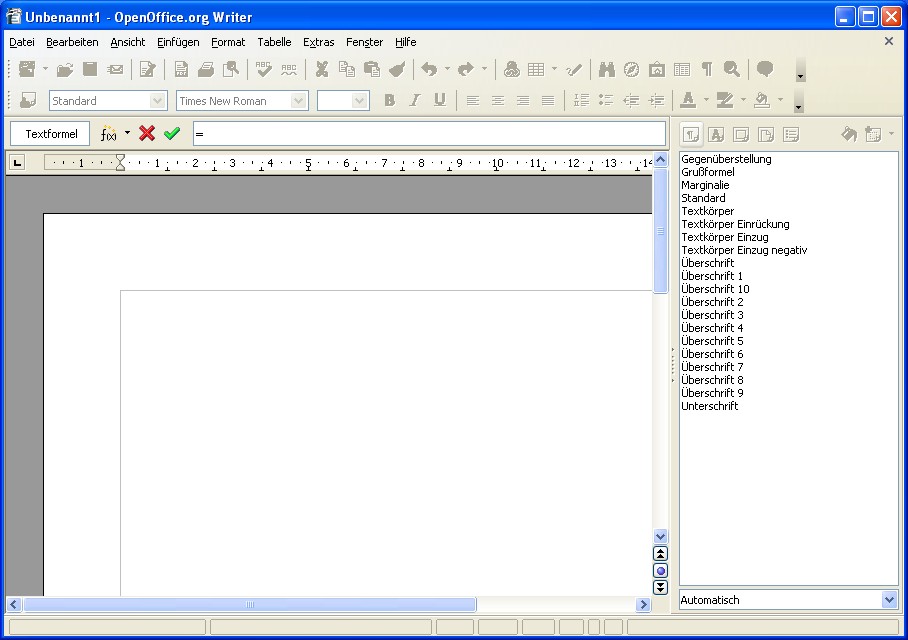The image size is (908, 640).
Task: Copy selection with the Copy icon
Action: click(347, 70)
